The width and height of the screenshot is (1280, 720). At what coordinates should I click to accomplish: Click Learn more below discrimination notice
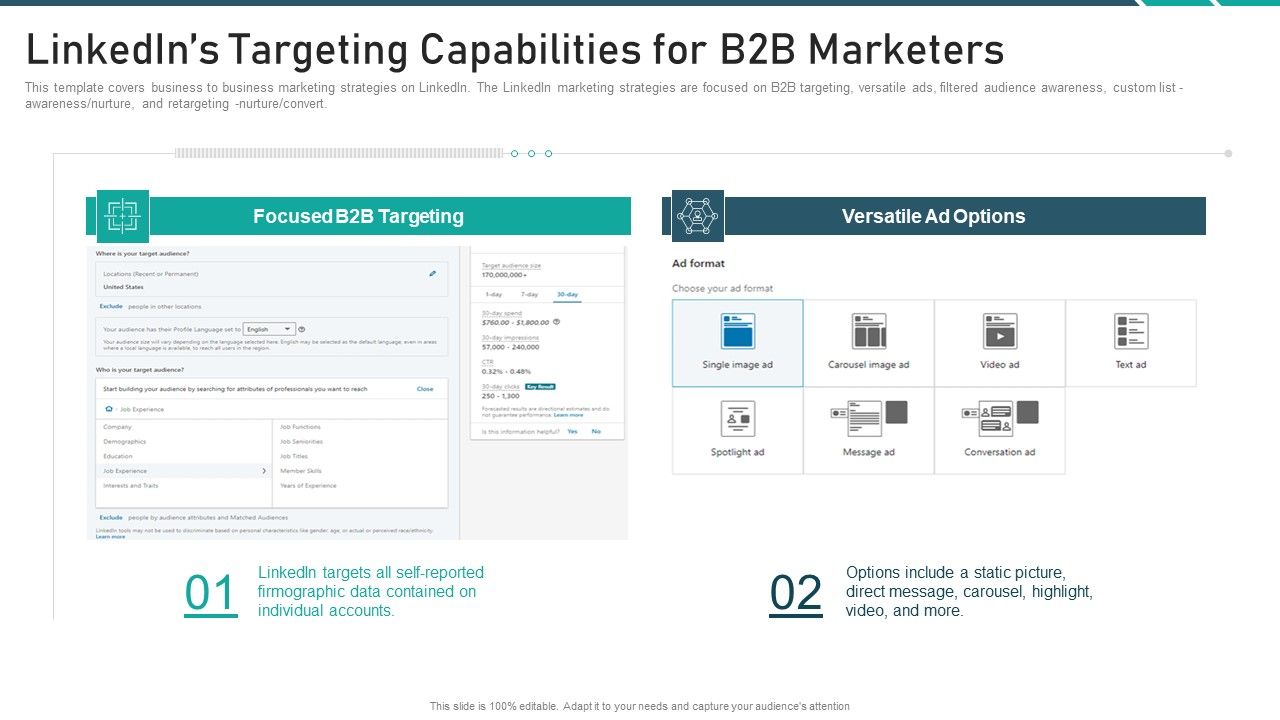pyautogui.click(x=111, y=537)
